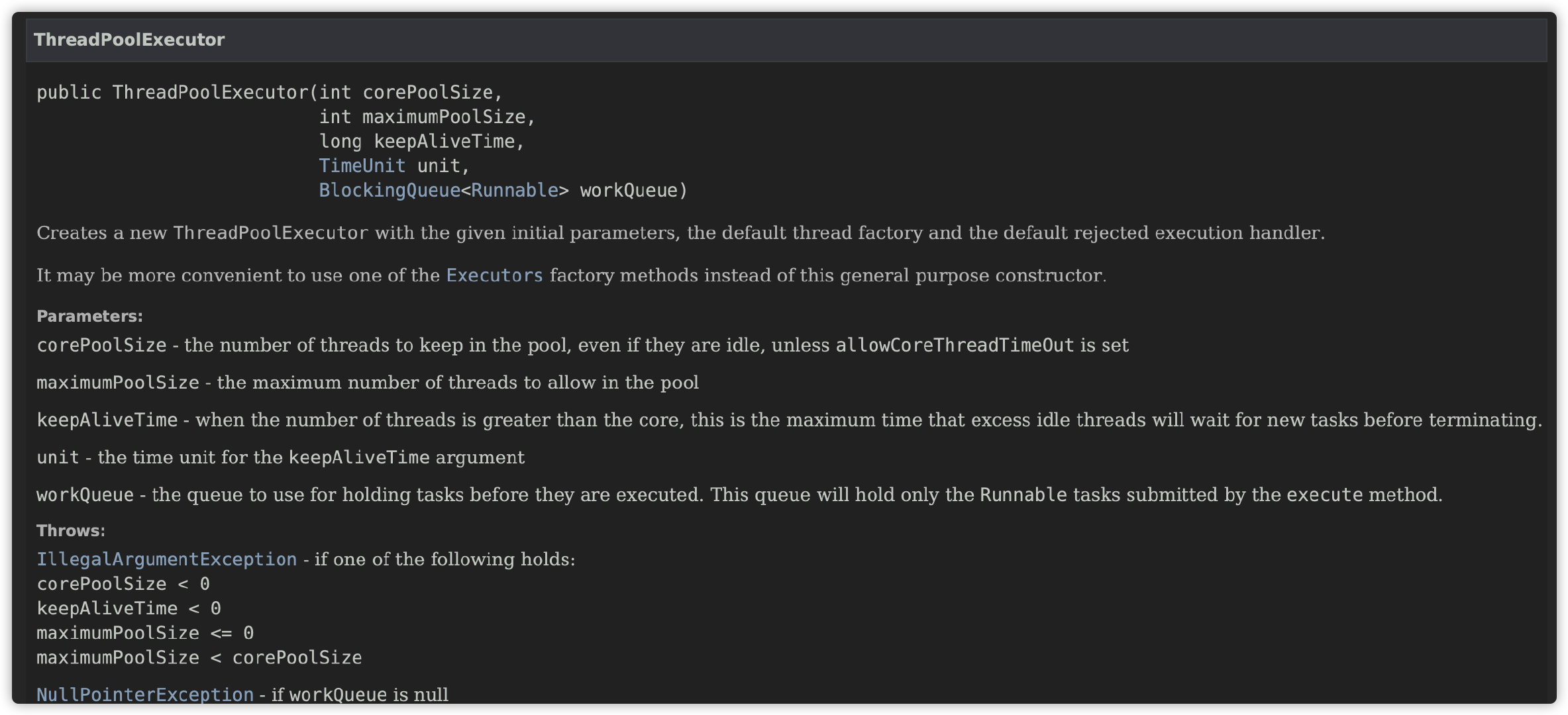Click the "corePoolSize < 0" condition line
The height and width of the screenshot is (715, 1568).
pos(123,584)
